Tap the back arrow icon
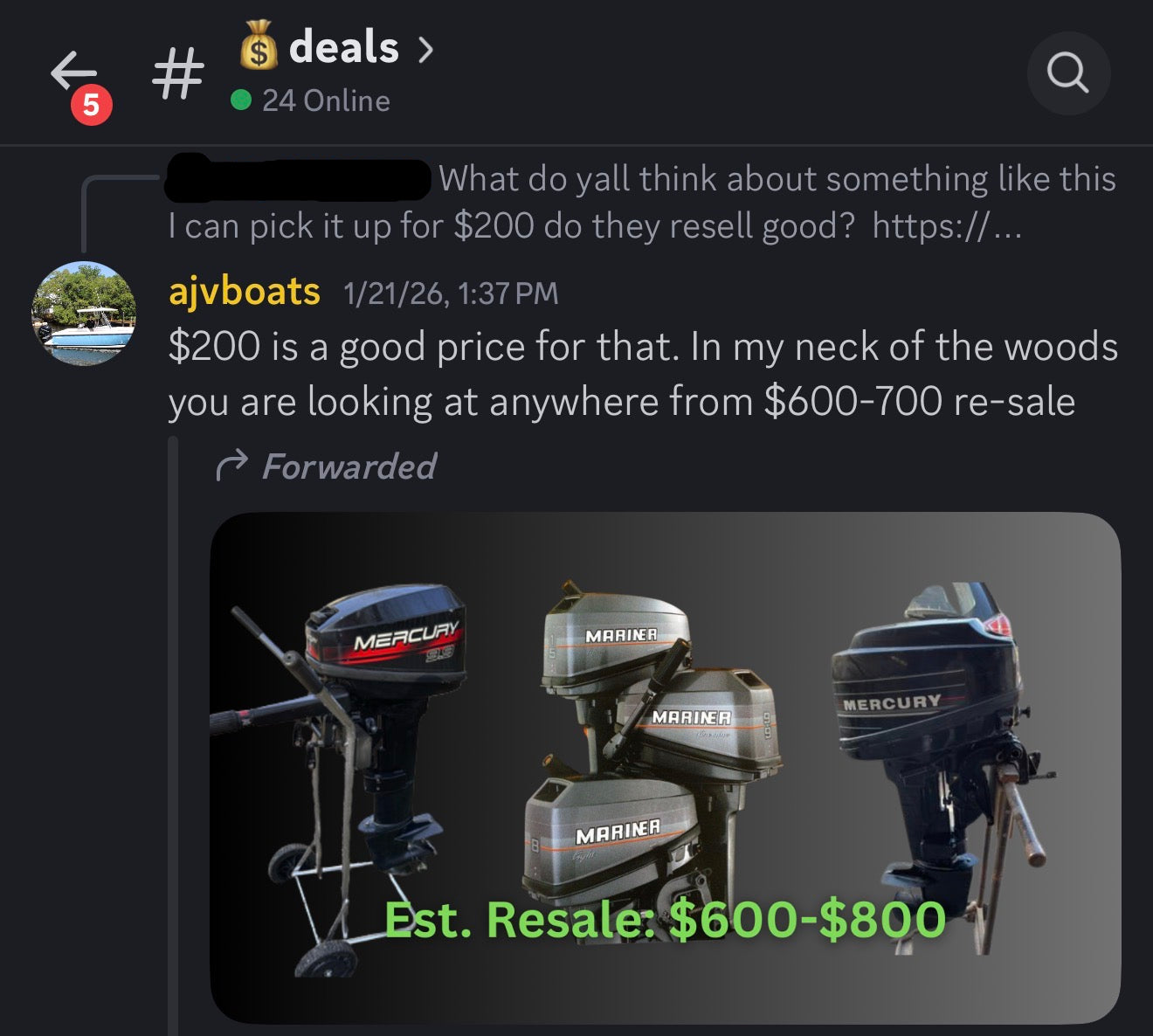Image resolution: width=1153 pixels, height=1036 pixels. [73, 72]
